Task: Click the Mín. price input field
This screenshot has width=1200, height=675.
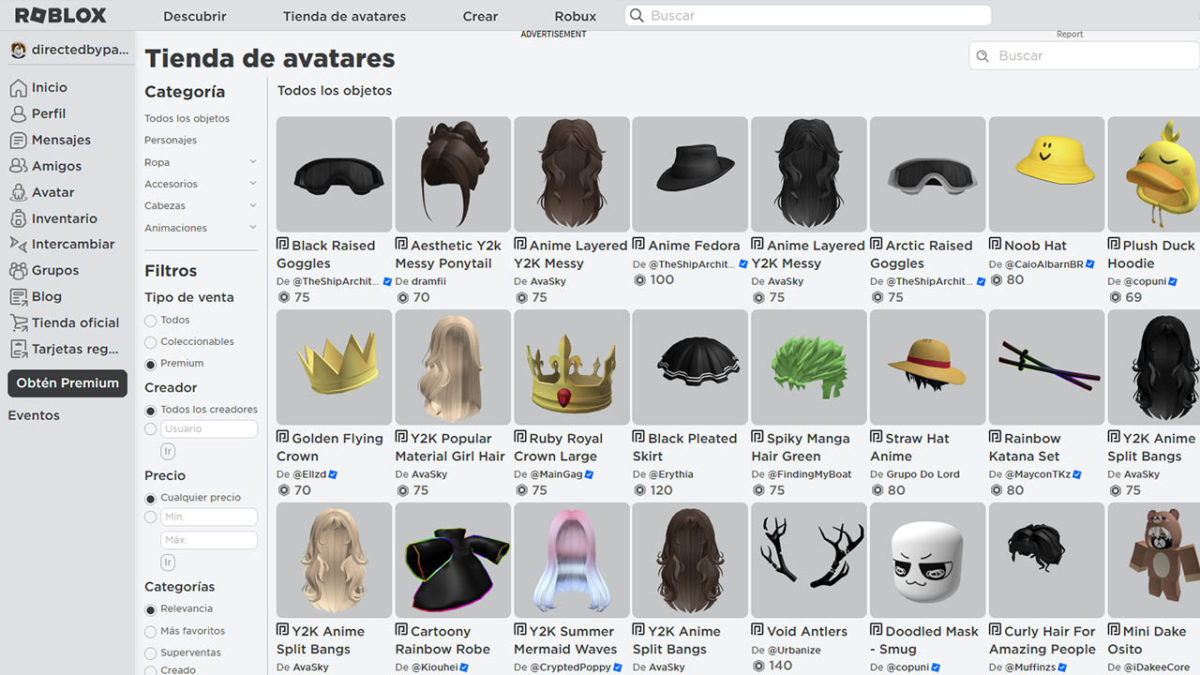Action: (x=208, y=517)
